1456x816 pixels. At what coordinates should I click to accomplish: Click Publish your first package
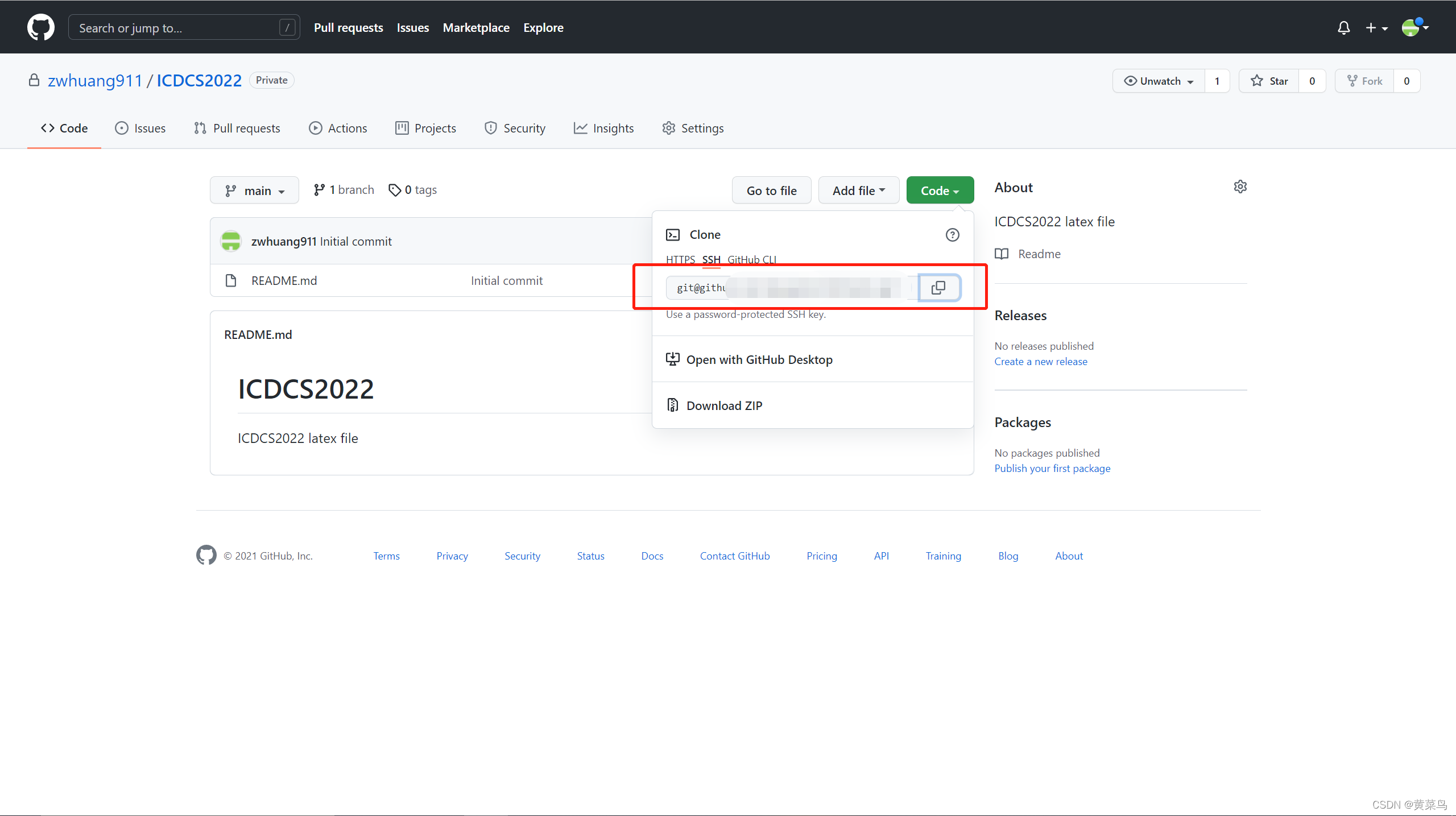coord(1052,468)
